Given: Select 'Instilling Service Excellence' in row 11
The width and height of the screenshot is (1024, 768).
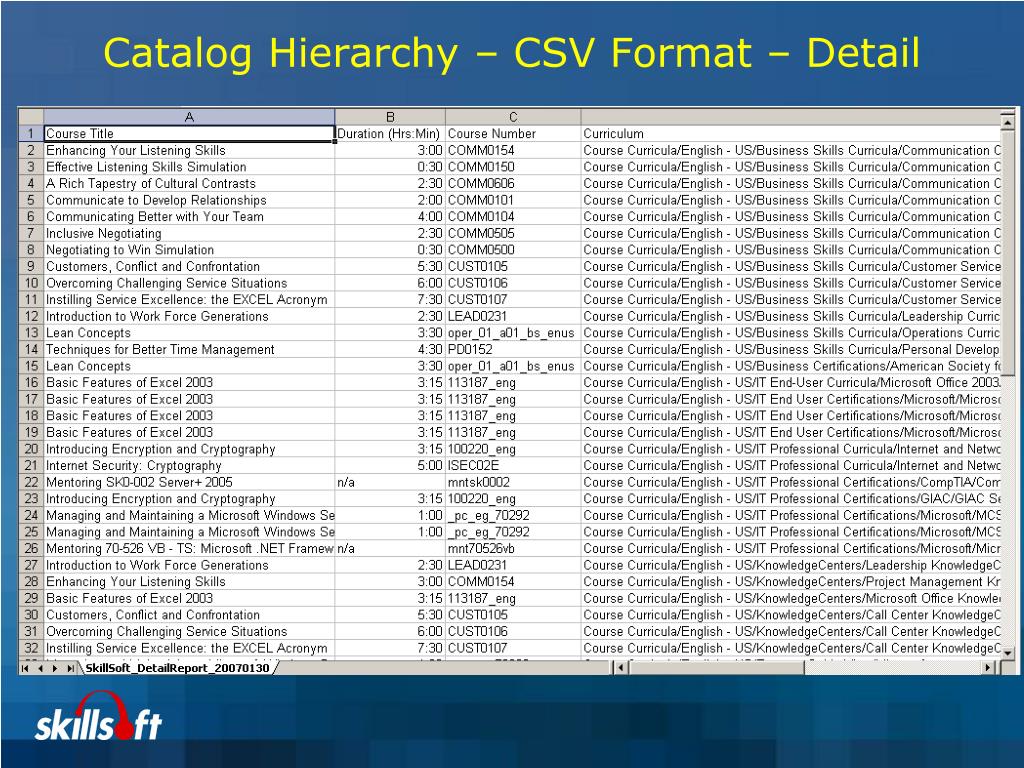Looking at the screenshot, I should [189, 300].
